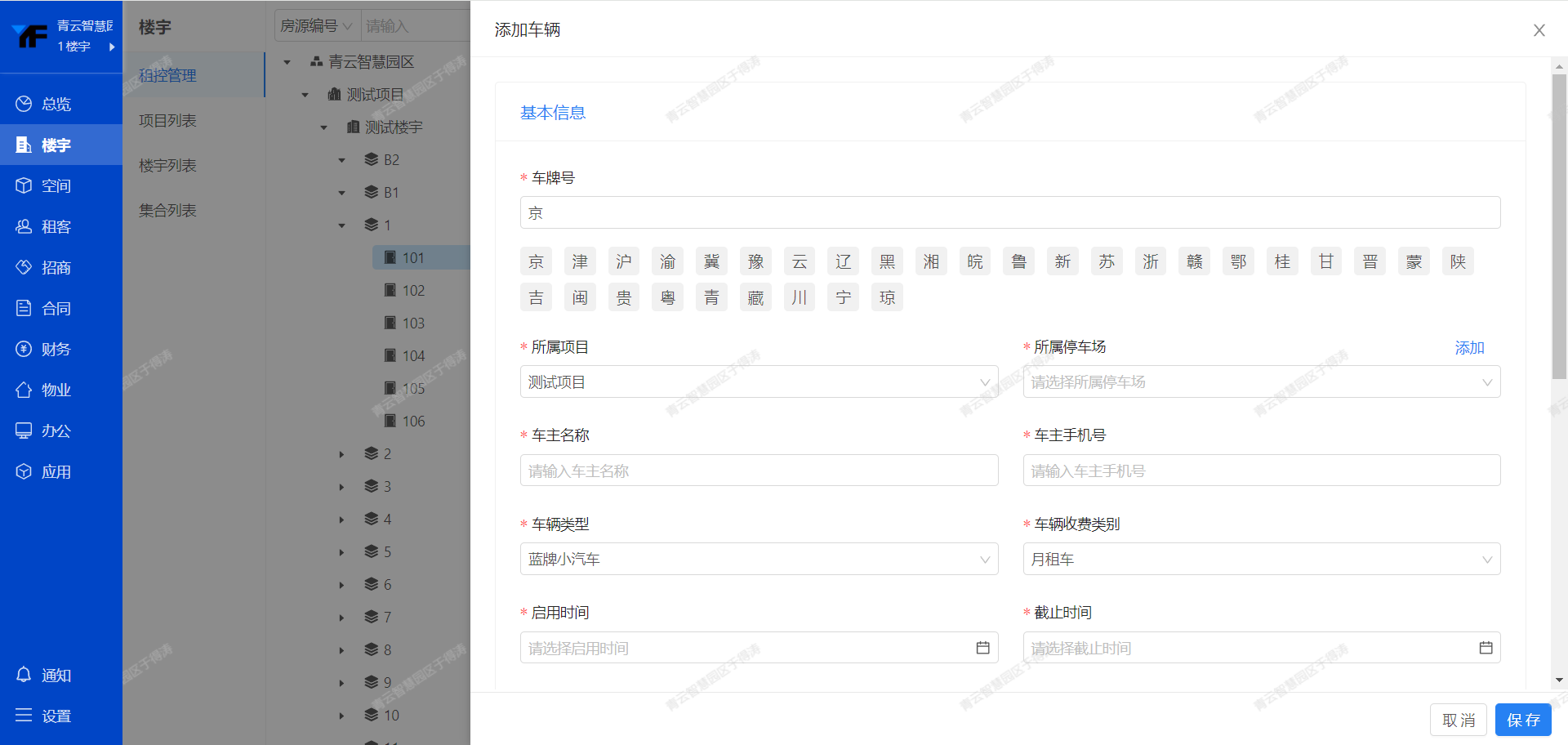This screenshot has width=1568, height=745.
Task: Select the 财务 finance sidebar icon
Action: point(24,349)
